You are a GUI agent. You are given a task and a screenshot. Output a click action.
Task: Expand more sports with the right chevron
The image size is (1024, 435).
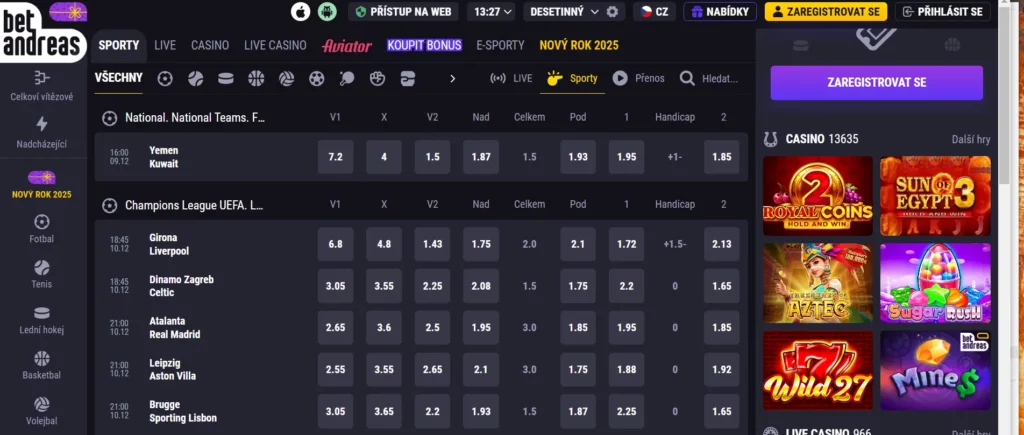click(x=452, y=78)
